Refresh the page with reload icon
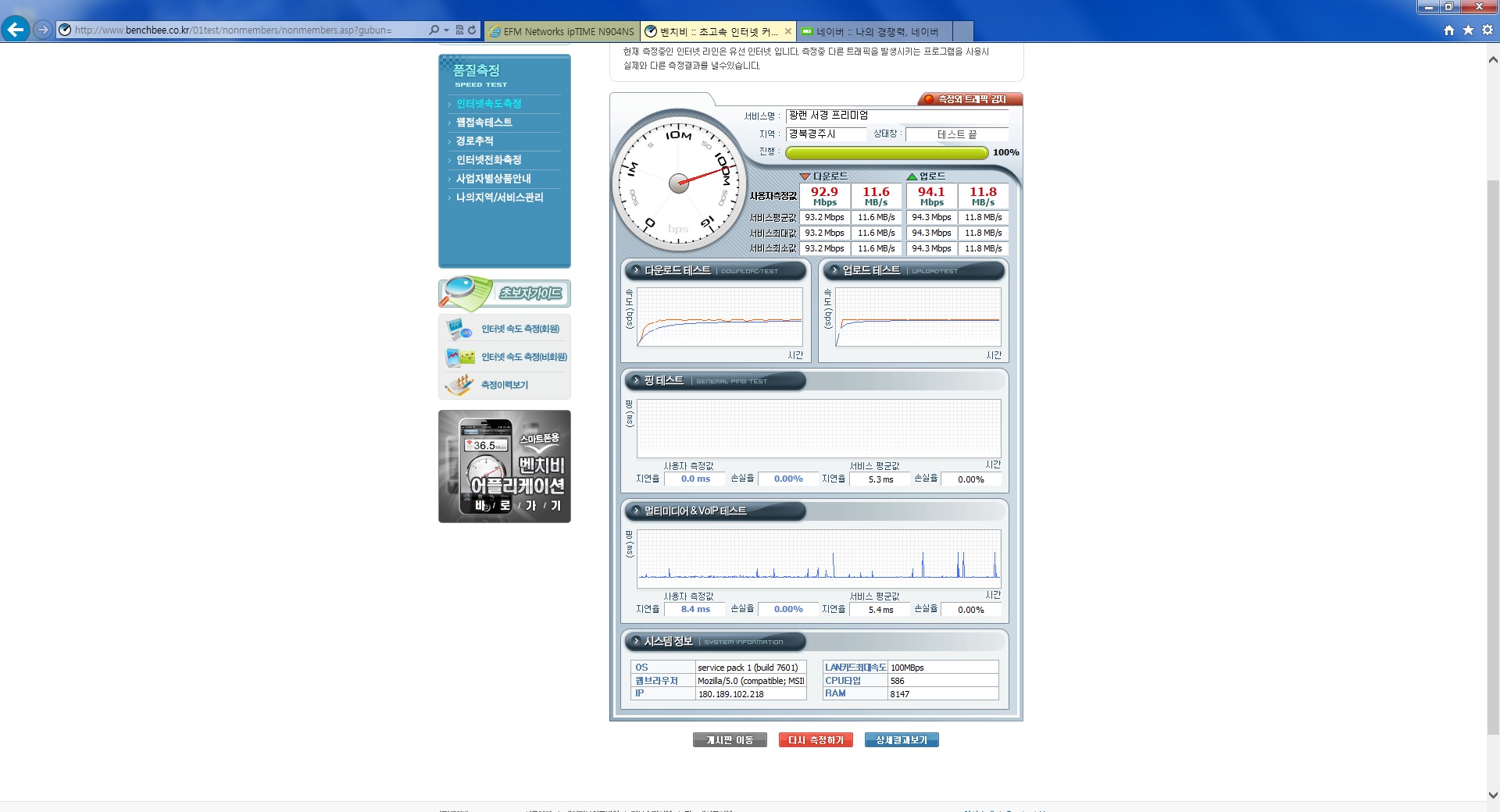Image resolution: width=1500 pixels, height=812 pixels. (x=472, y=30)
